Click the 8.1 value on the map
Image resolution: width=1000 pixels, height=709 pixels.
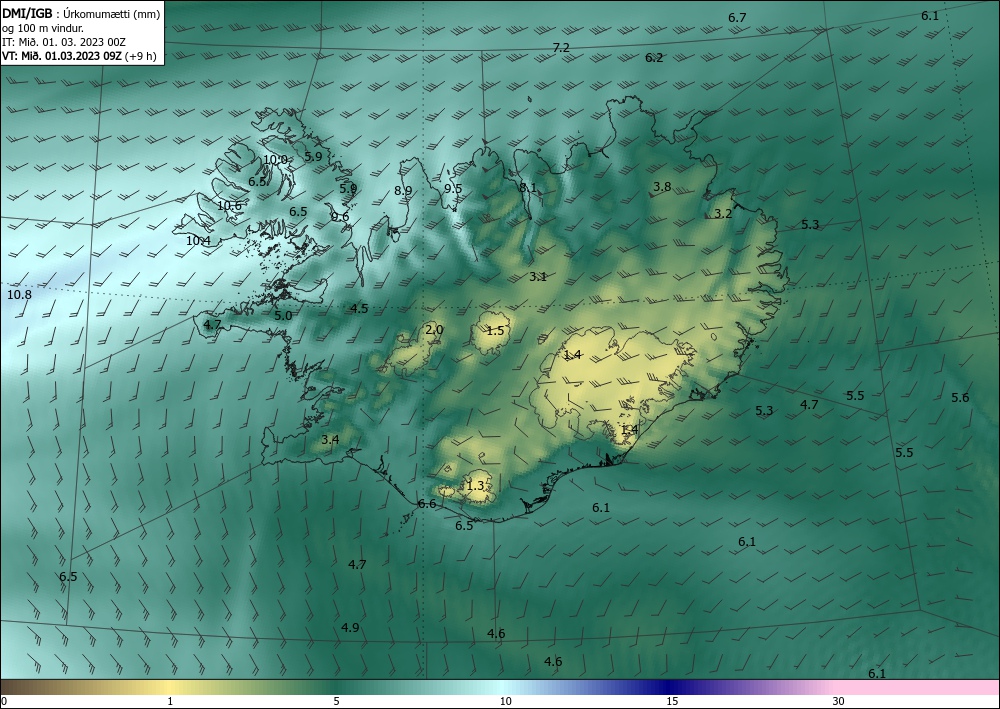tap(528, 188)
